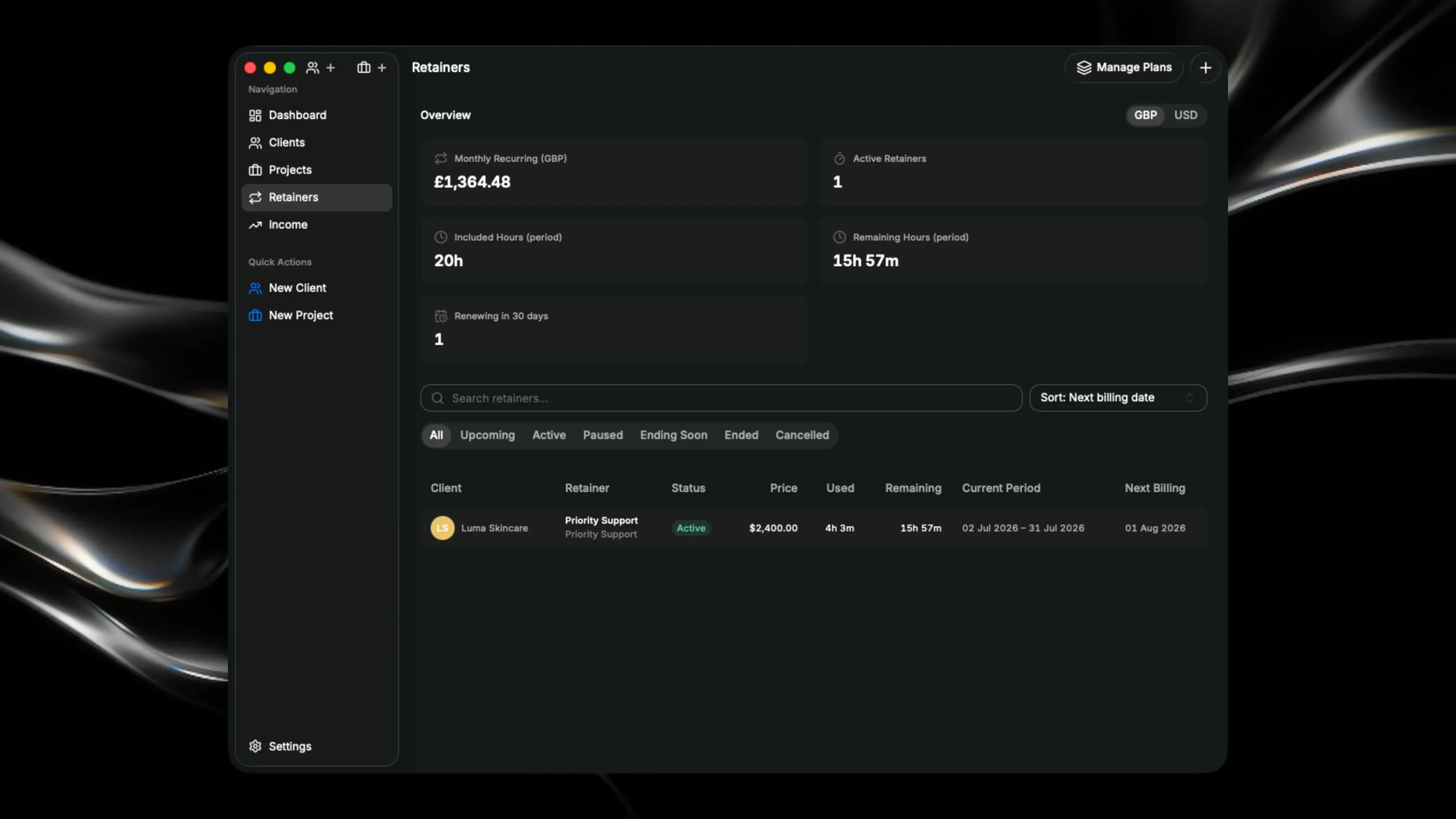
Task: Click the Next Billing column header
Action: (x=1155, y=488)
